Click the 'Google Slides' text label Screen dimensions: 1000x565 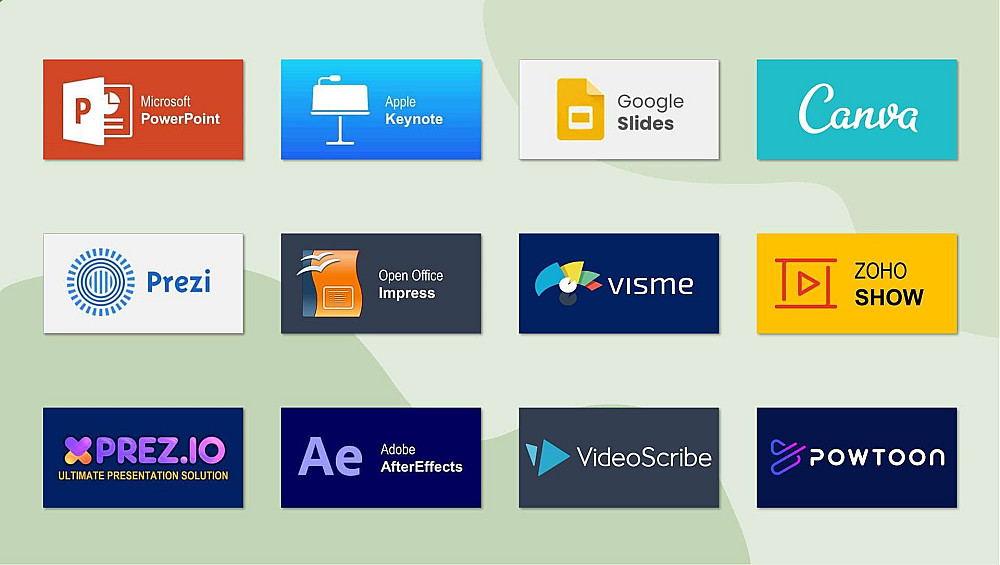pyautogui.click(x=650, y=112)
